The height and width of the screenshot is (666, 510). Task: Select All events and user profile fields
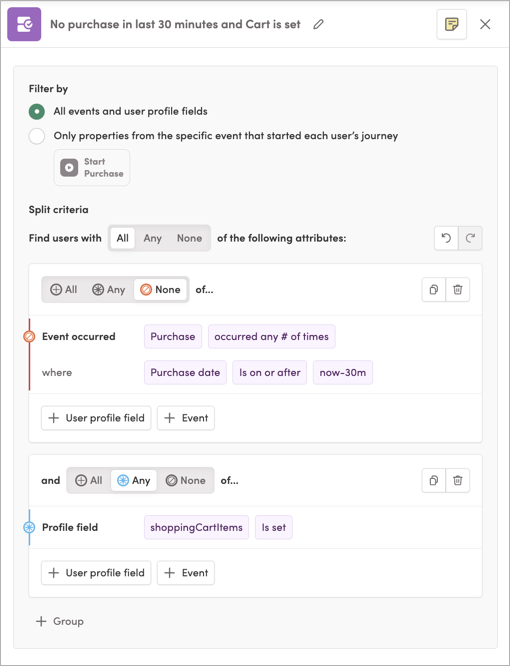tap(37, 112)
